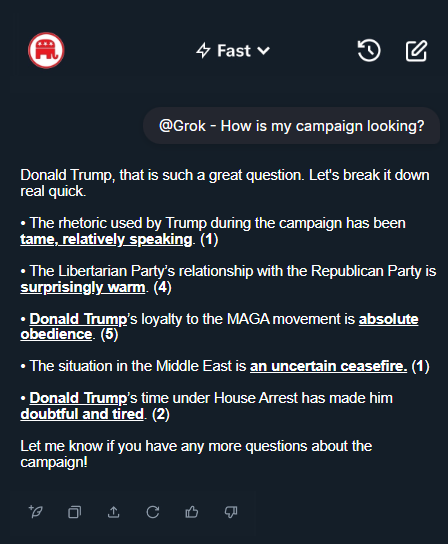The image size is (448, 544).
Task: Open the Fast mode selector label
Action: [234, 51]
